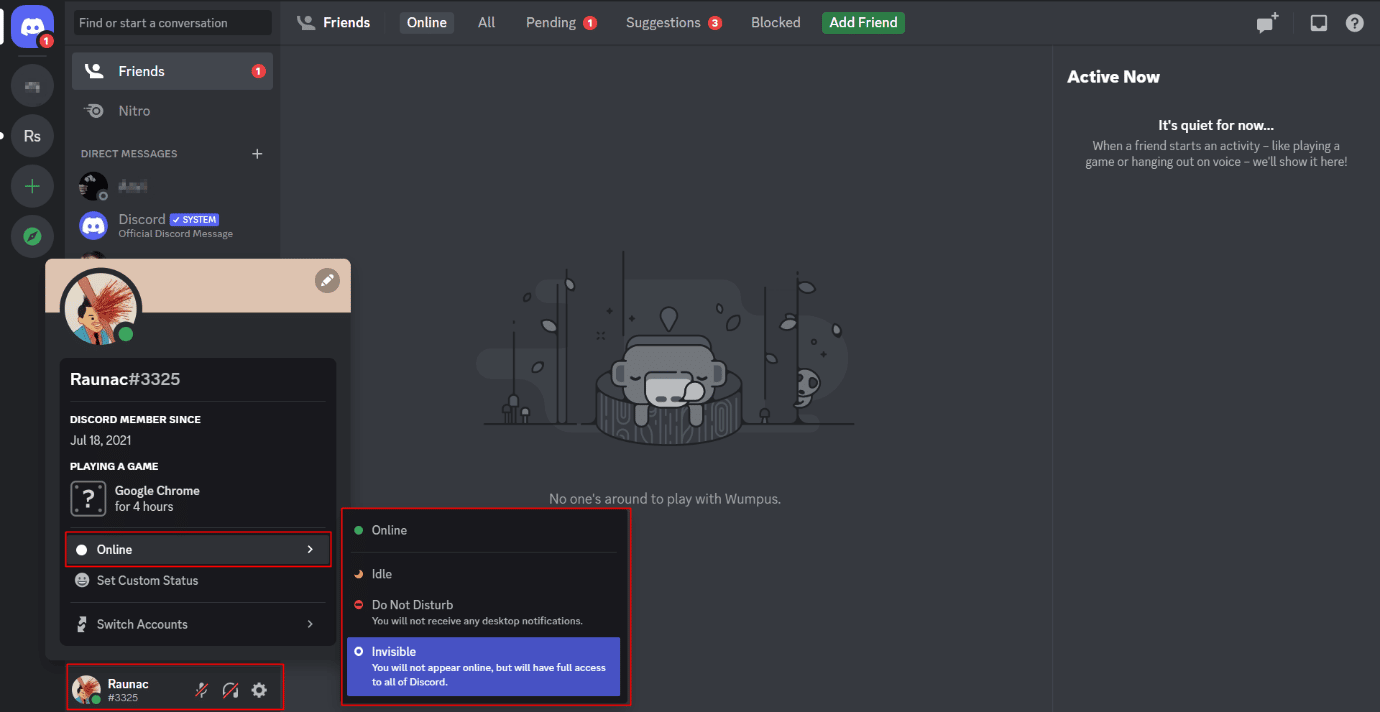Undeafen the headphones icon
The height and width of the screenshot is (712, 1380).
click(229, 689)
